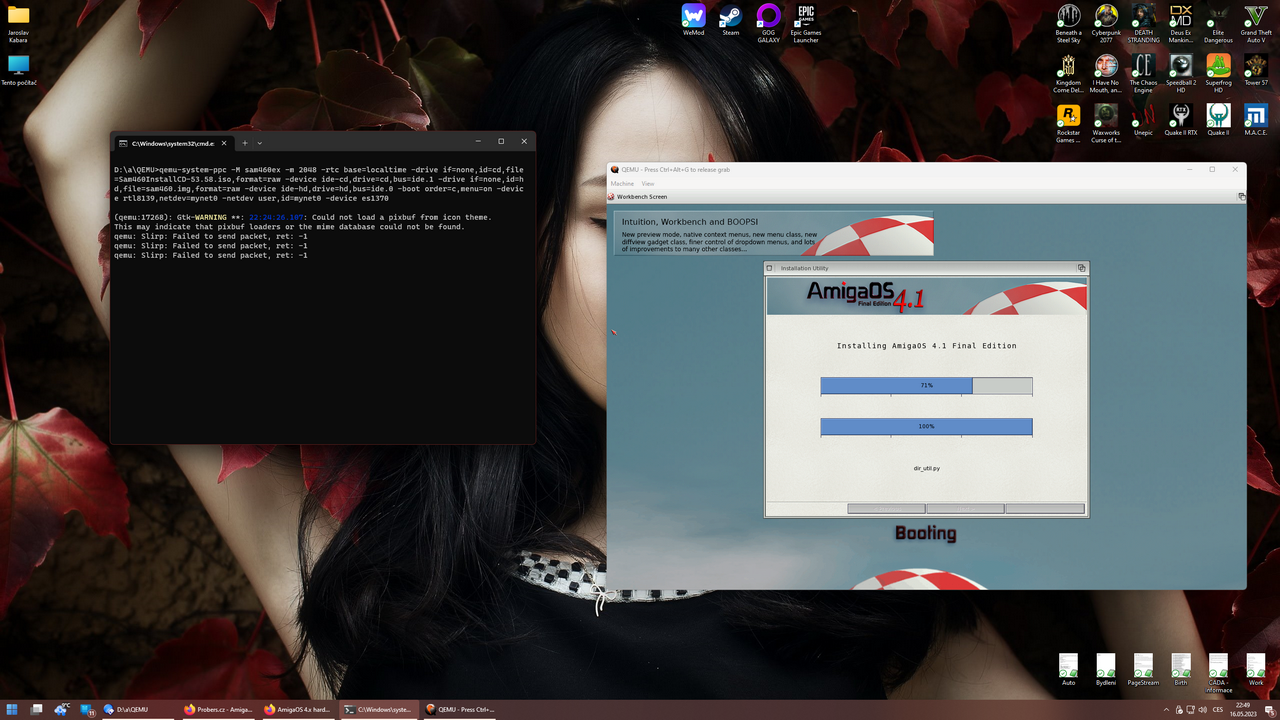Image resolution: width=1280 pixels, height=720 pixels.
Task: Click the 71% overall progress bar
Action: [x=926, y=385]
